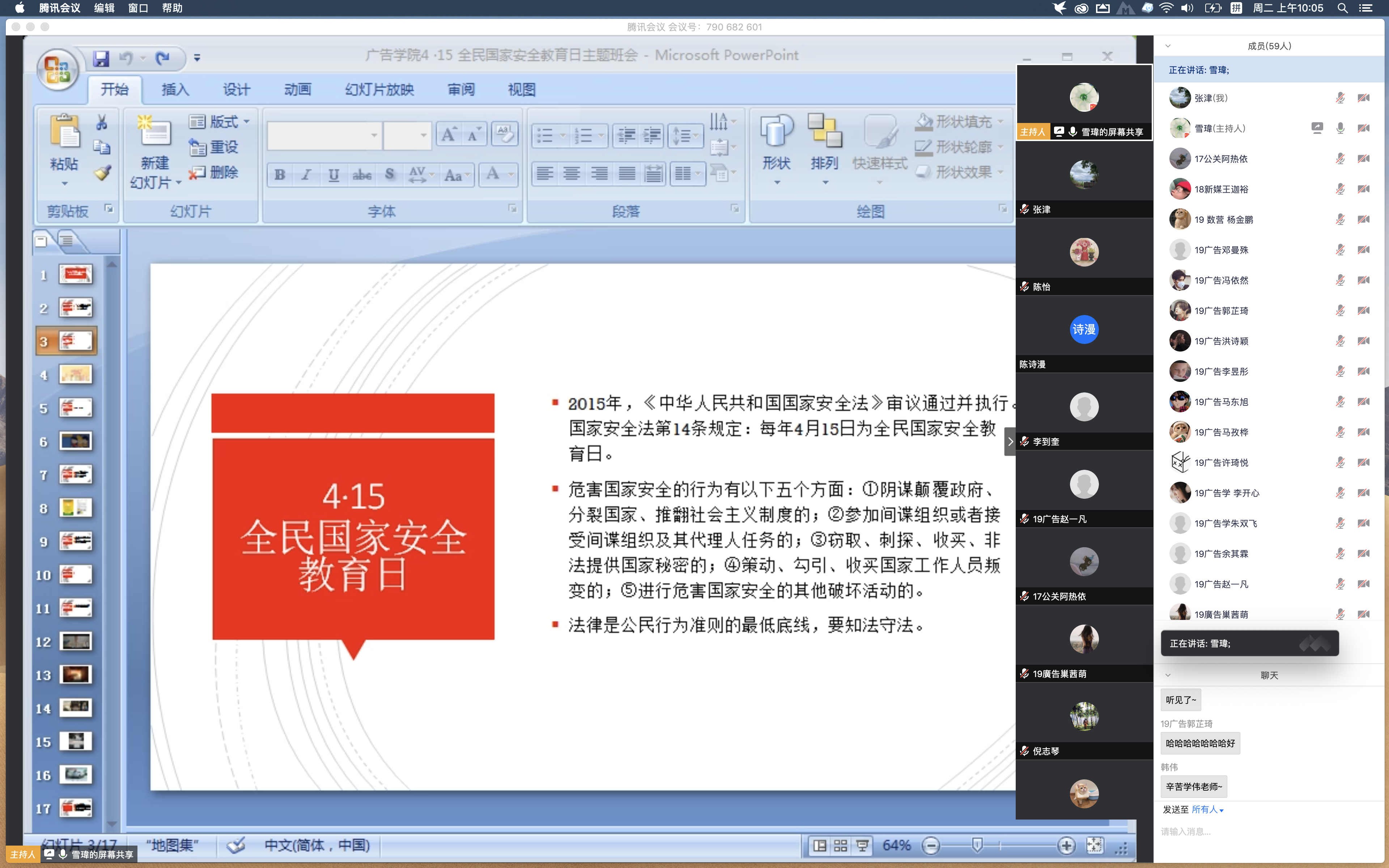This screenshot has height=868, width=1389.
Task: Collapse the 成员(59人) panel chevron
Action: pos(1168,46)
